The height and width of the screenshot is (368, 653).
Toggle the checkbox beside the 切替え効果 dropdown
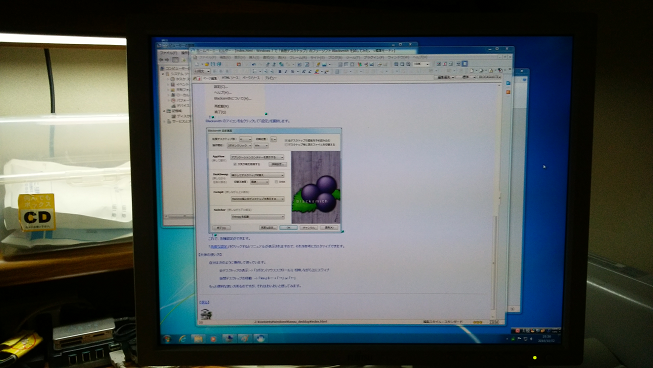276,182
